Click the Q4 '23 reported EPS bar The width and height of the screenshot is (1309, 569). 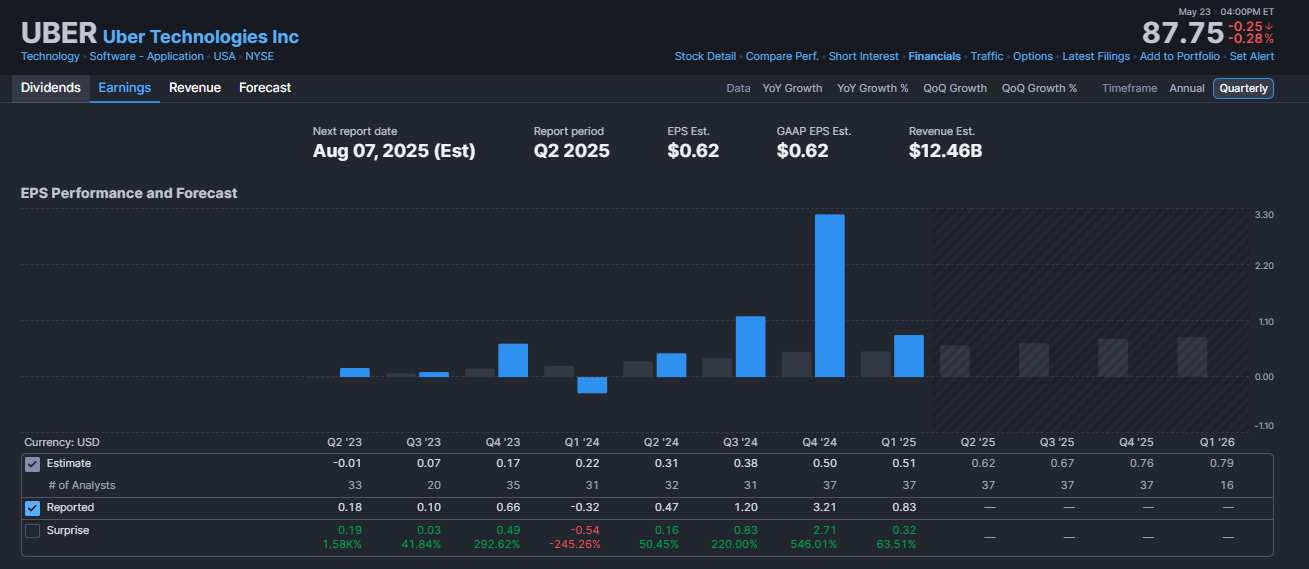[x=513, y=360]
